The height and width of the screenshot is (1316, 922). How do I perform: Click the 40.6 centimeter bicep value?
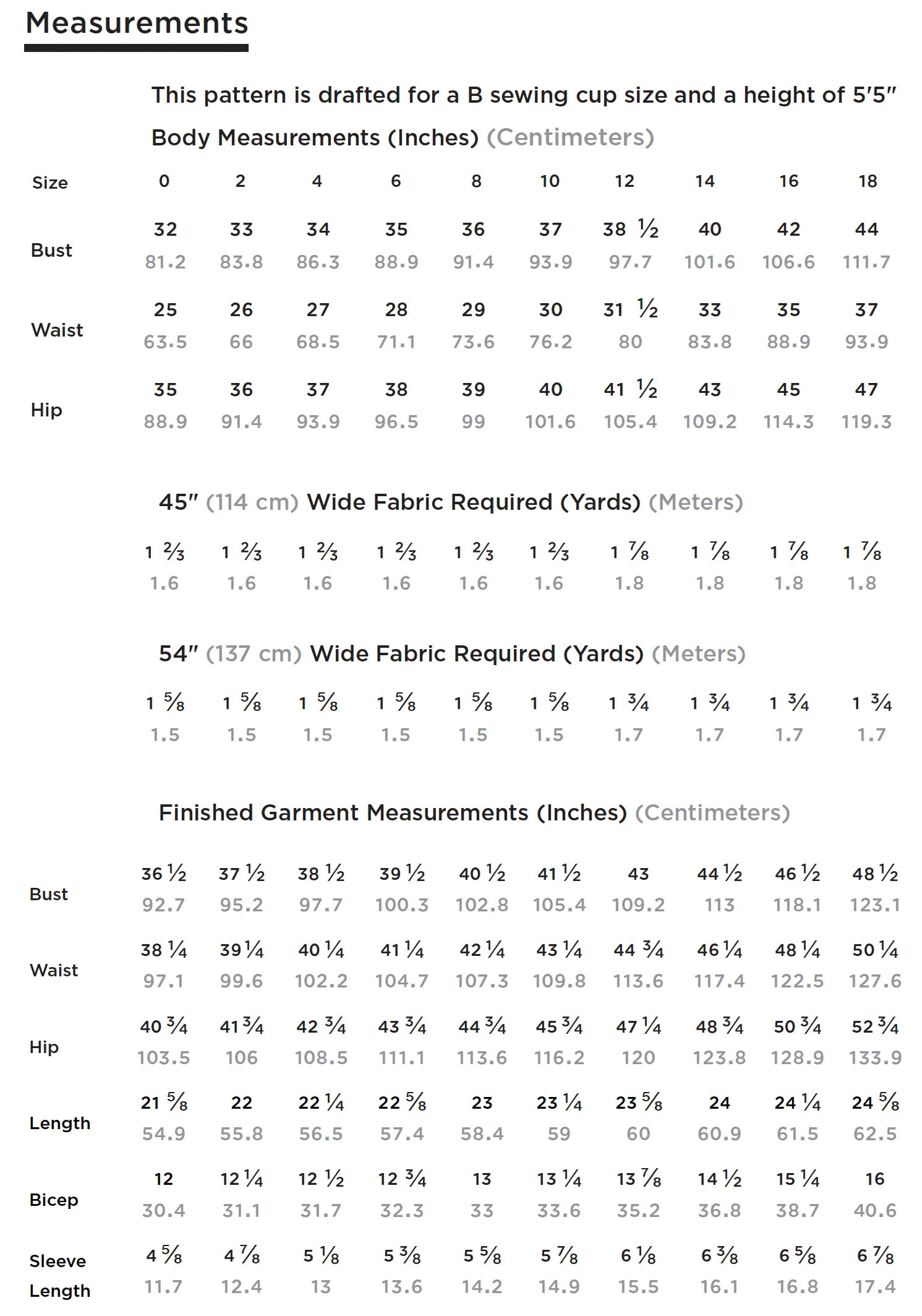click(x=874, y=1210)
